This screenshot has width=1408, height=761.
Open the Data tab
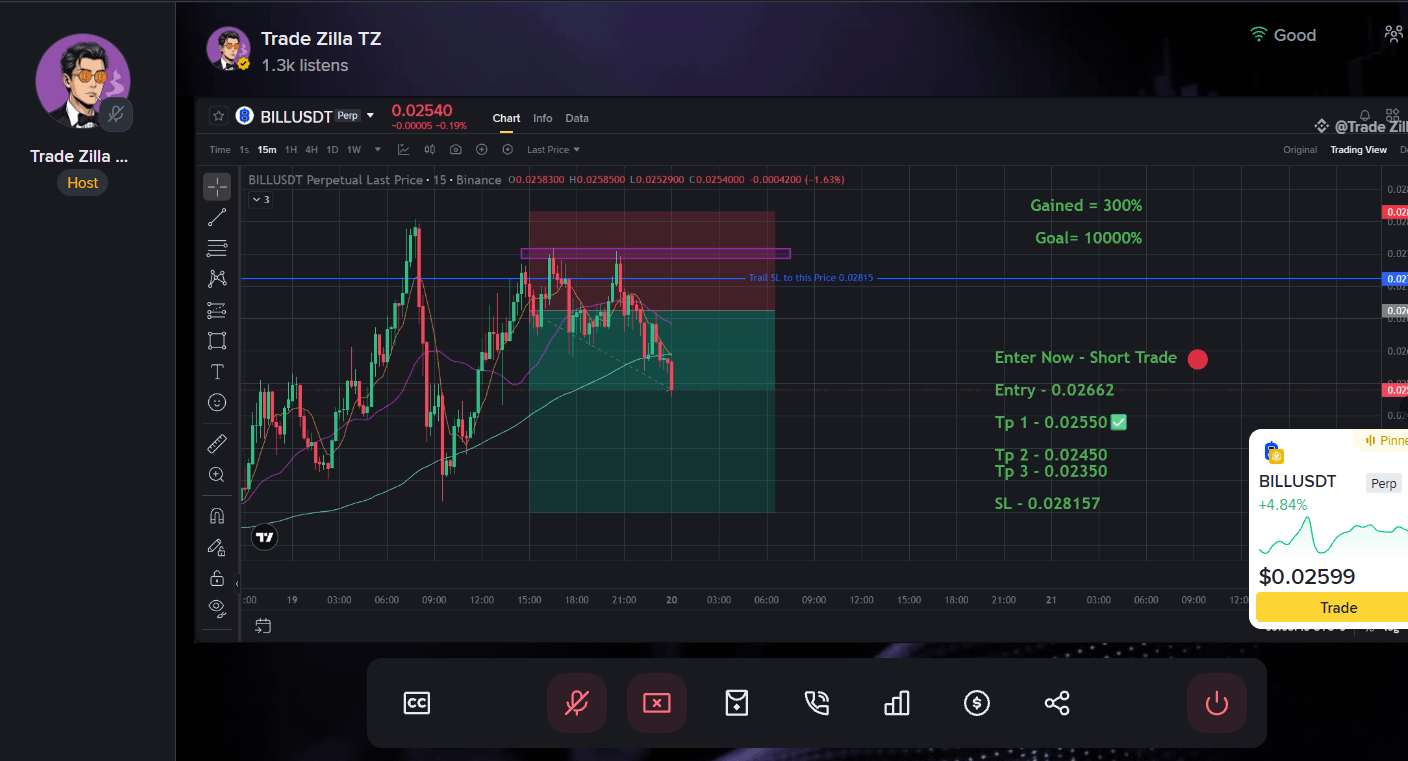click(577, 118)
